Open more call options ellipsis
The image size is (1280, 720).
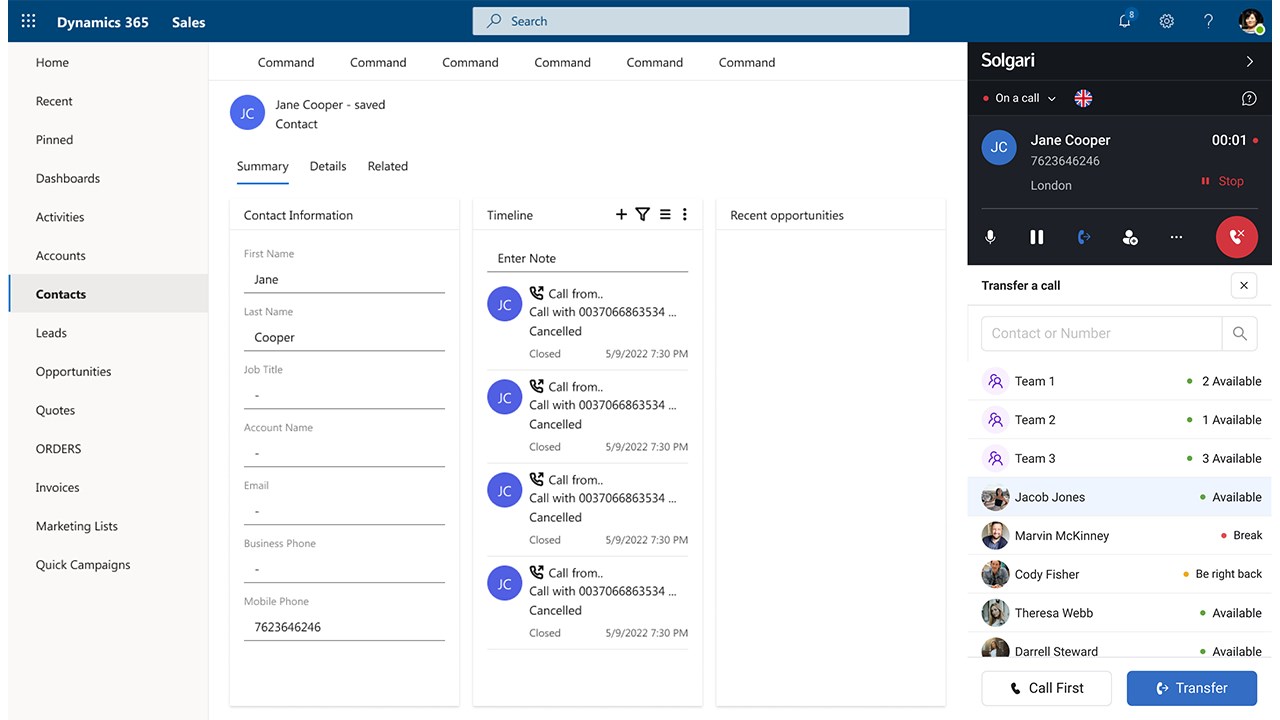pyautogui.click(x=1176, y=237)
